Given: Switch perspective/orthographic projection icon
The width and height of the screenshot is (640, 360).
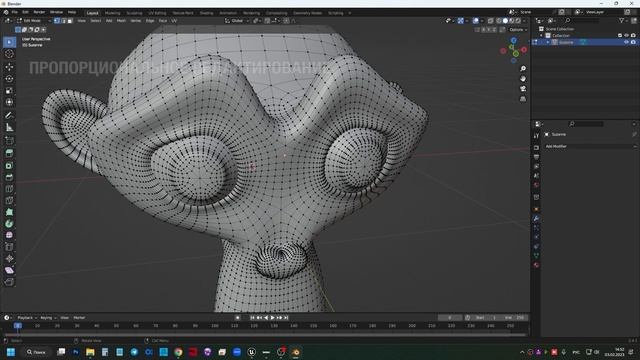Looking at the screenshot, I should click(523, 99).
